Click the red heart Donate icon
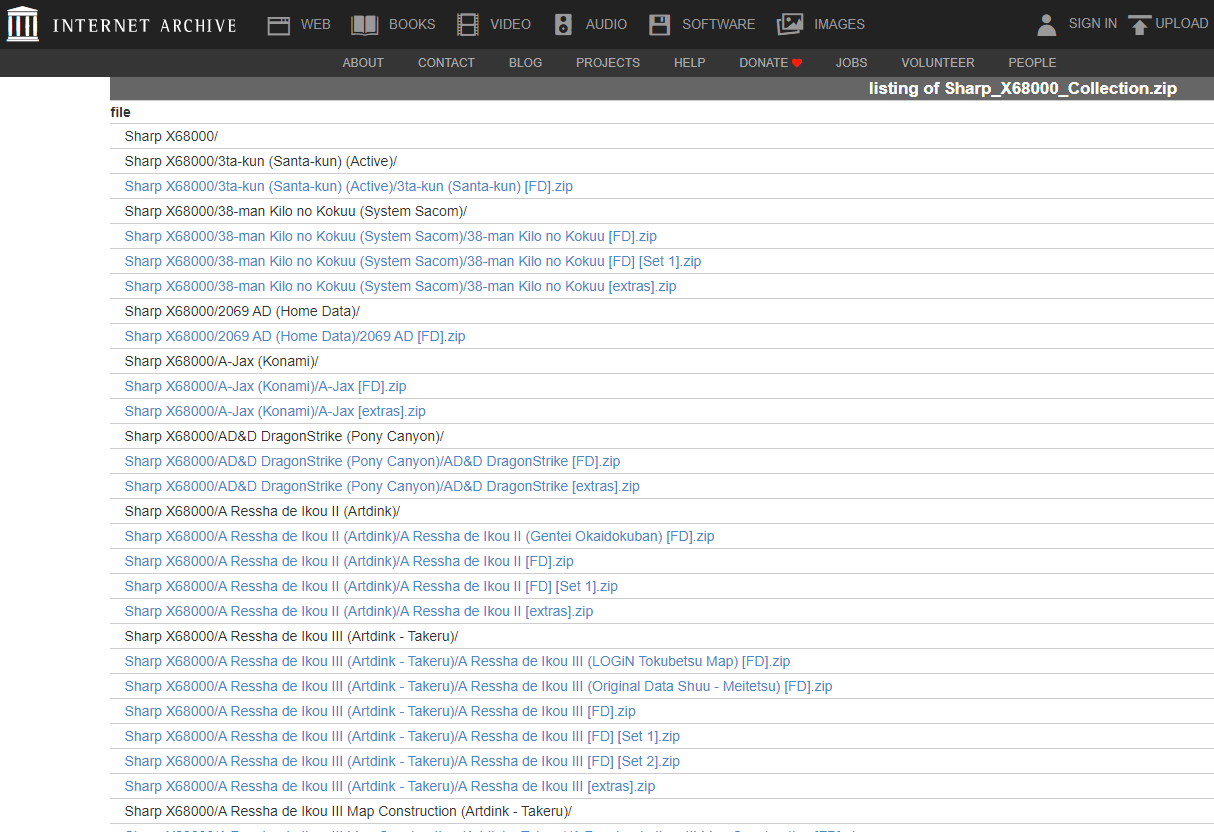The height and width of the screenshot is (832, 1214). (x=797, y=63)
